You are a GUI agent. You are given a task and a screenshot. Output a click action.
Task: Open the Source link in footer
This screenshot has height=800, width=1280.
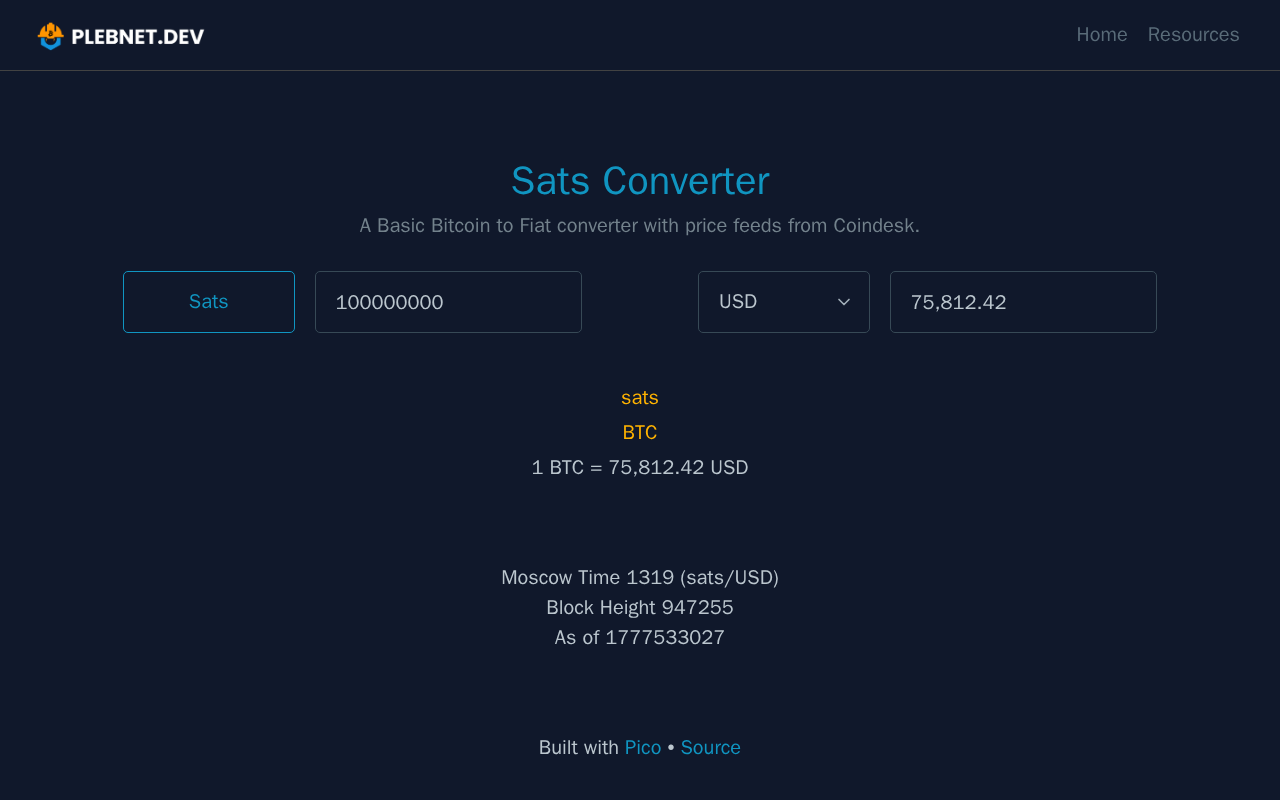pos(711,748)
